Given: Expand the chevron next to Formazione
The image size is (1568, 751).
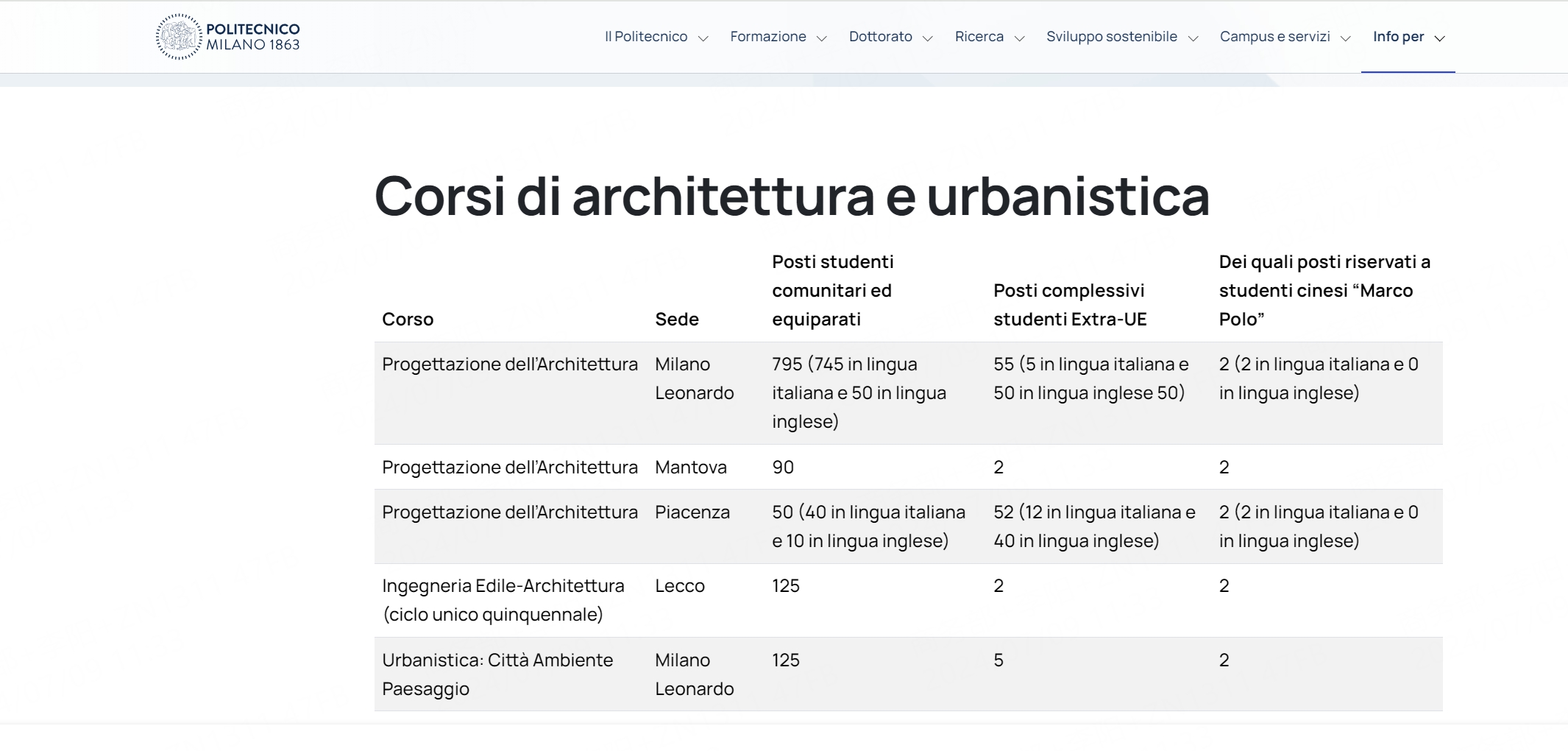Looking at the screenshot, I should click(x=822, y=38).
